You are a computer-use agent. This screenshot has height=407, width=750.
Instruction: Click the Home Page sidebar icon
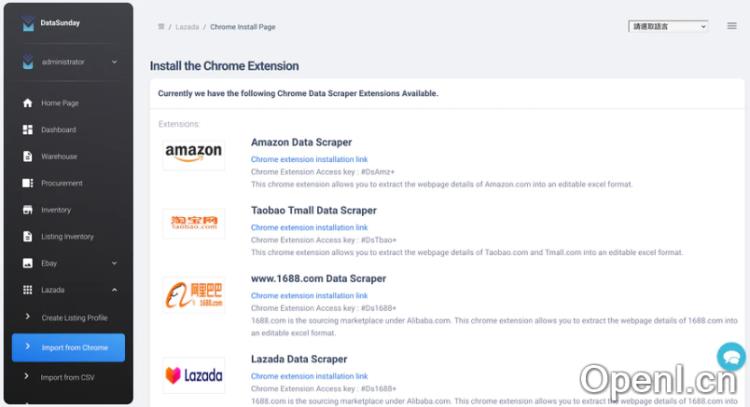pos(28,103)
